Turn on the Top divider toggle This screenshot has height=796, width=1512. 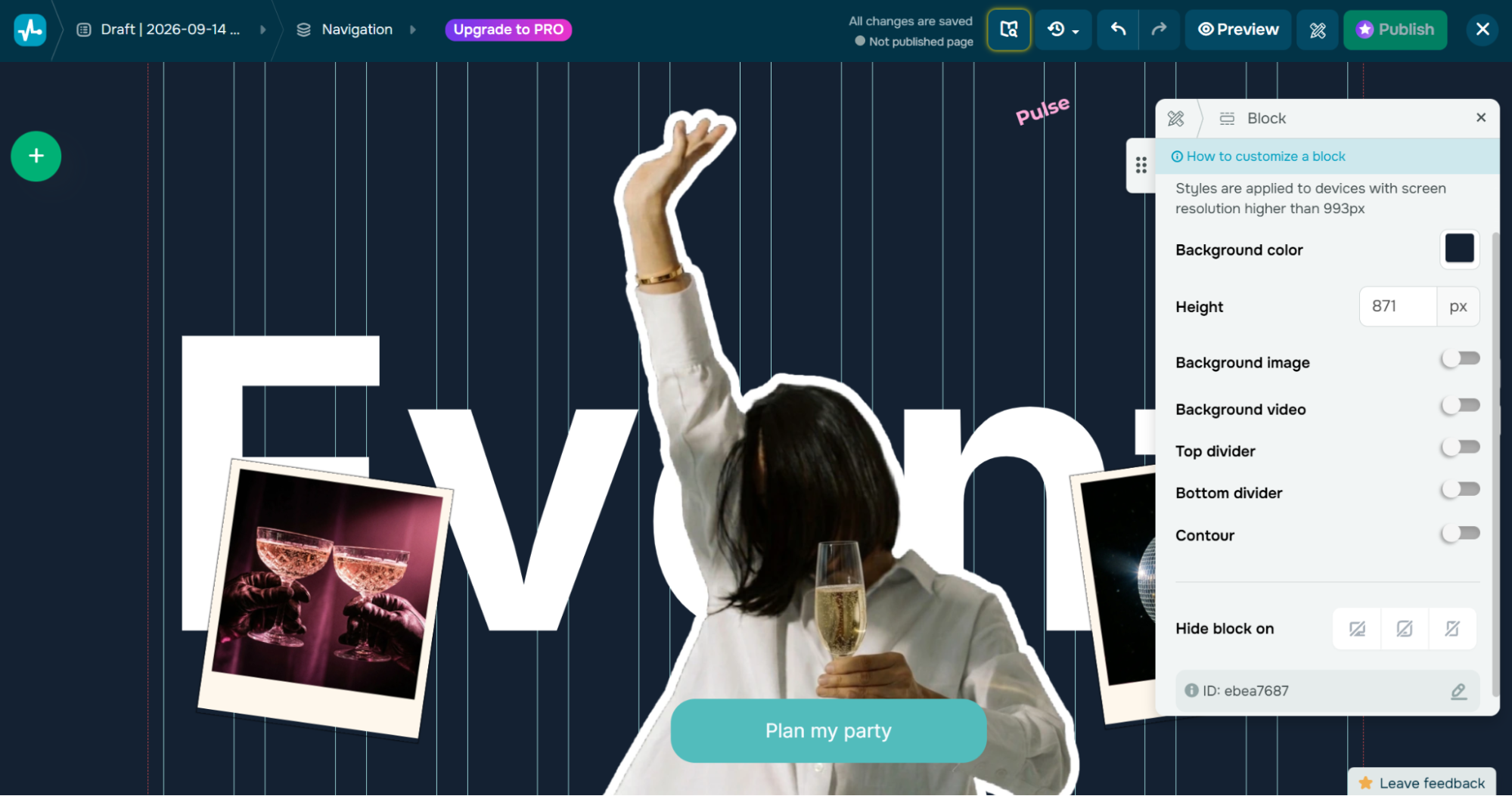pyautogui.click(x=1460, y=448)
